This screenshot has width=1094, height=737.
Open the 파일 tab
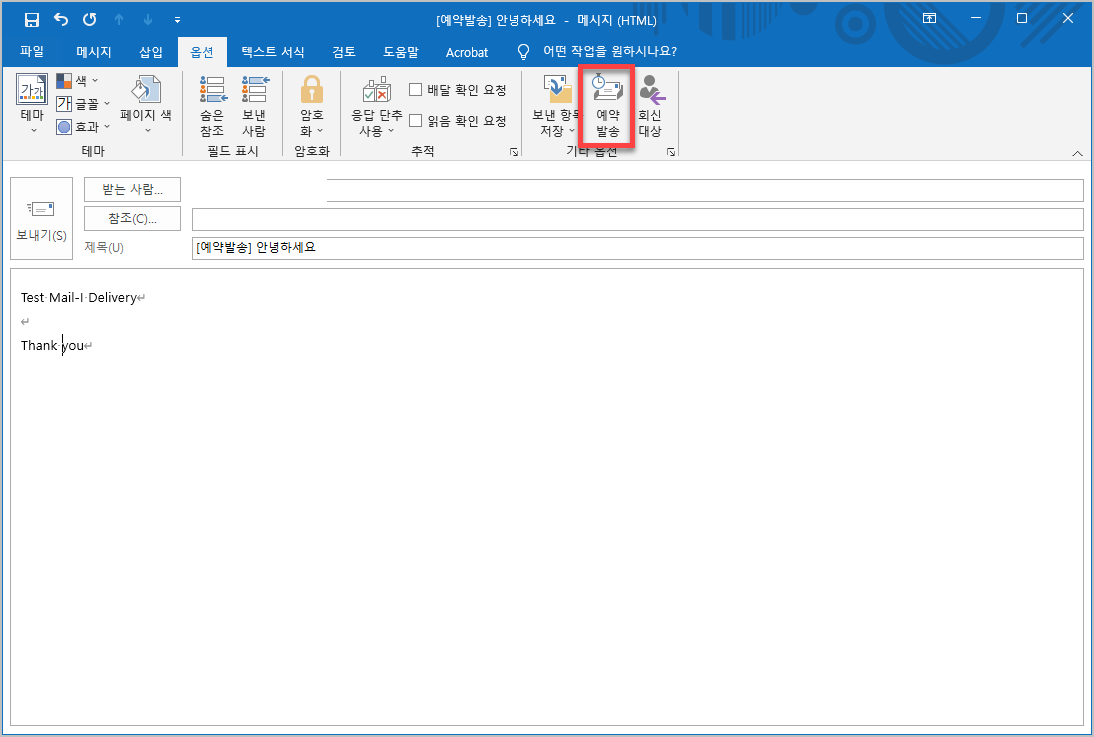point(32,52)
